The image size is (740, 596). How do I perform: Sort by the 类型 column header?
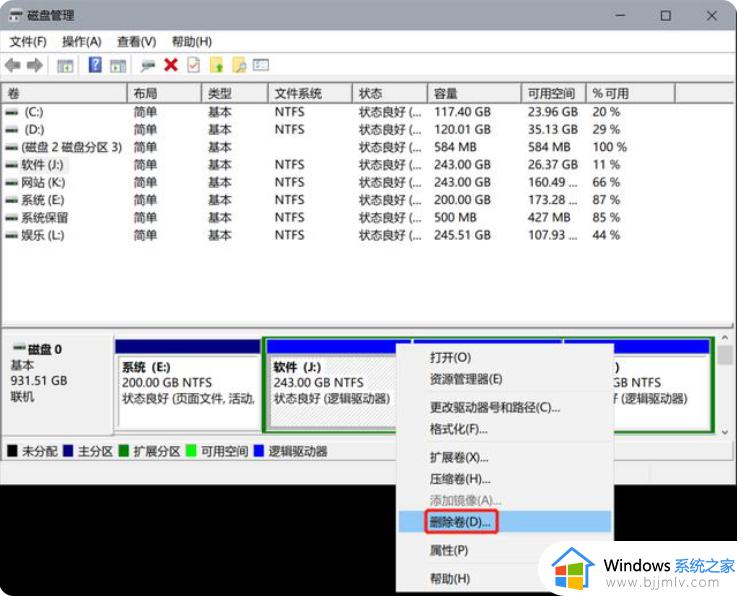(235, 93)
